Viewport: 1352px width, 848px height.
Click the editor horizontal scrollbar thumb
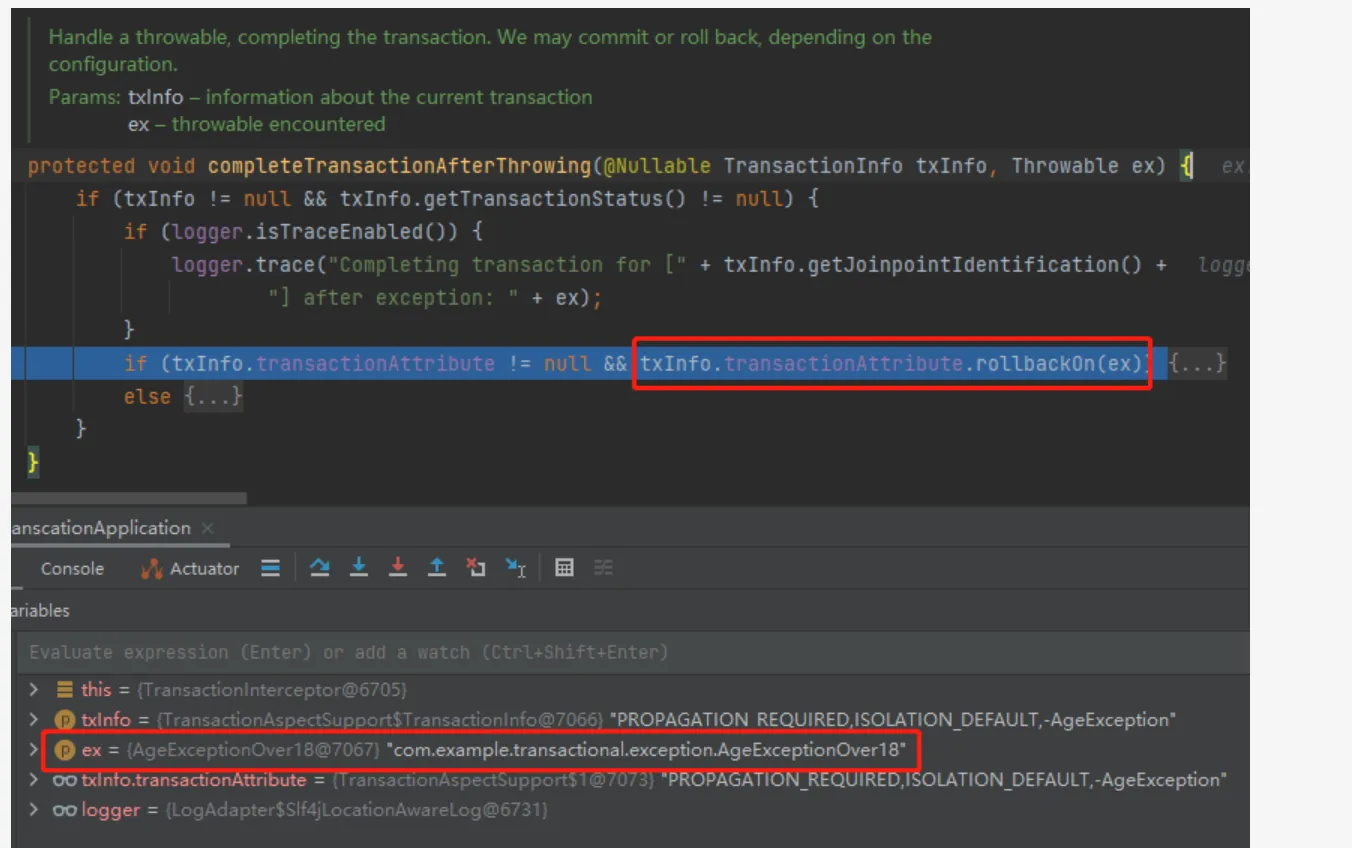128,496
